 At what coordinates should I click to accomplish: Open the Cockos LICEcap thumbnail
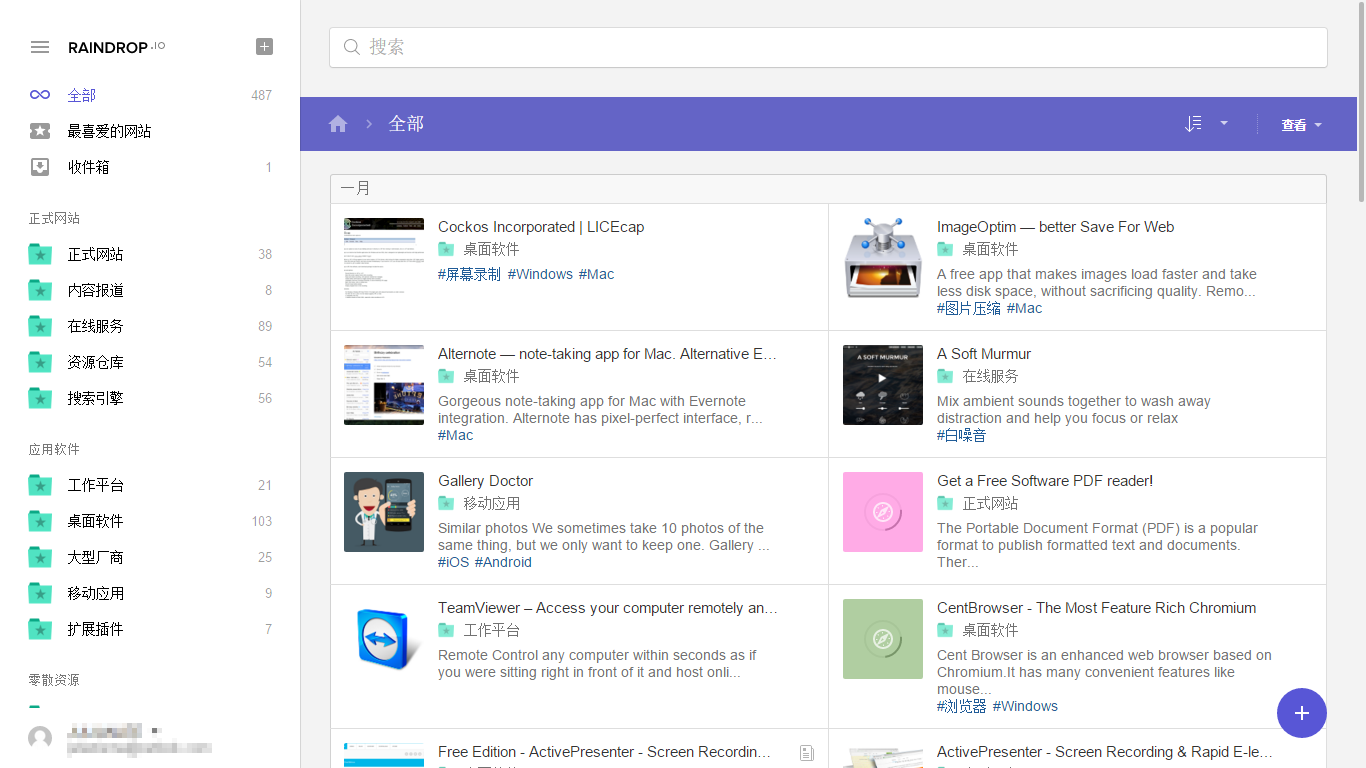click(384, 258)
